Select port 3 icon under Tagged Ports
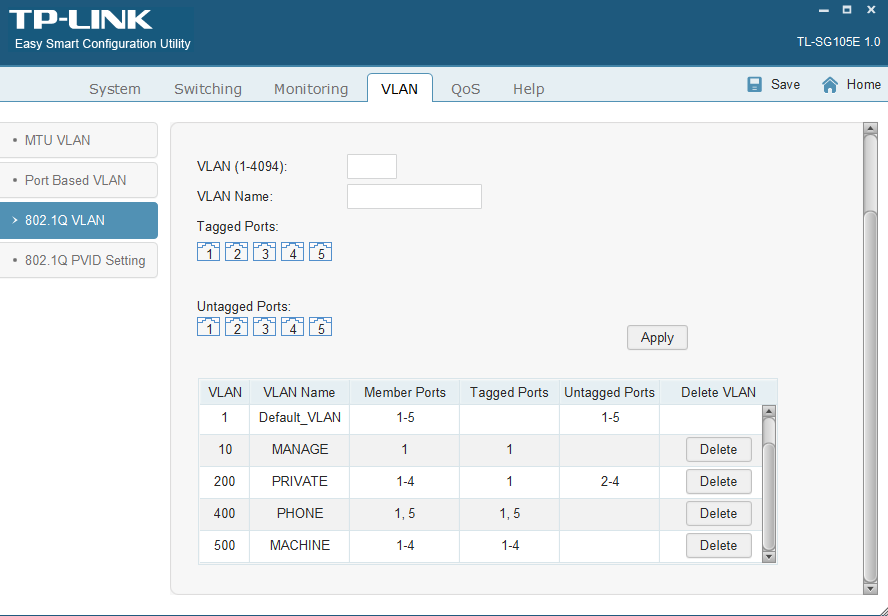This screenshot has width=888, height=616. (x=264, y=252)
